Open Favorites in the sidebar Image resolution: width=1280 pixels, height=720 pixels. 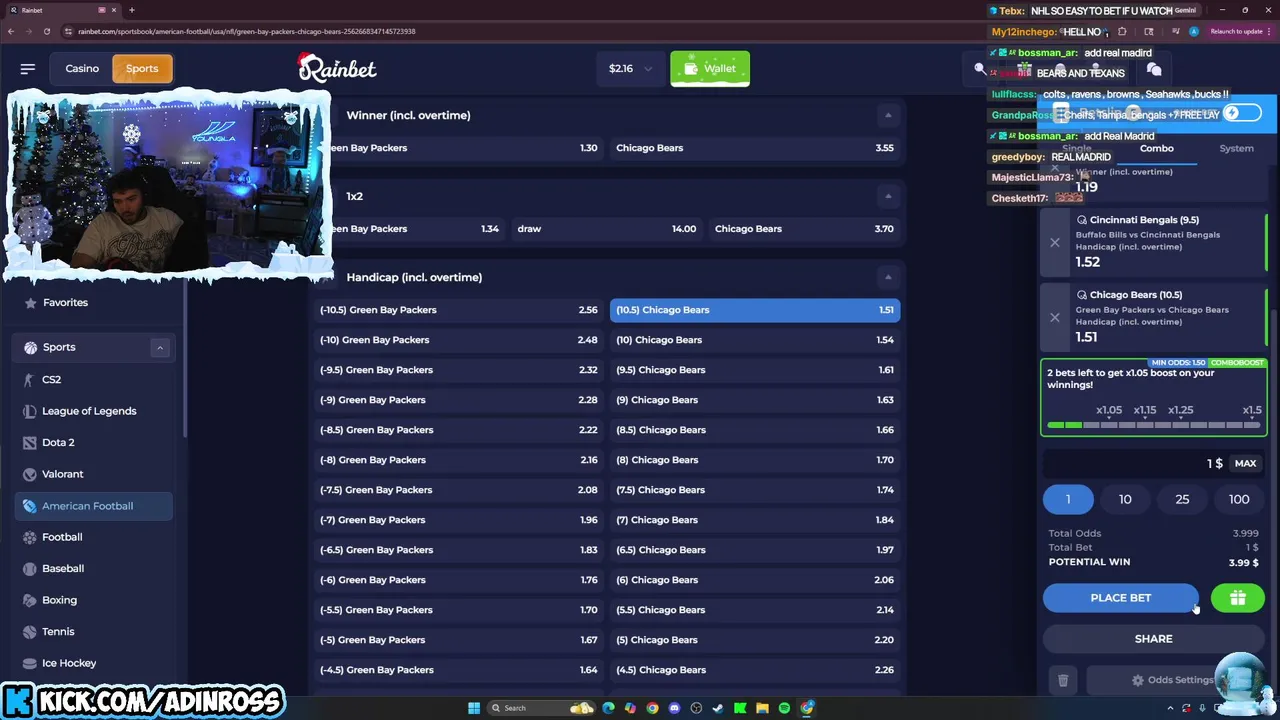pyautogui.click(x=65, y=302)
